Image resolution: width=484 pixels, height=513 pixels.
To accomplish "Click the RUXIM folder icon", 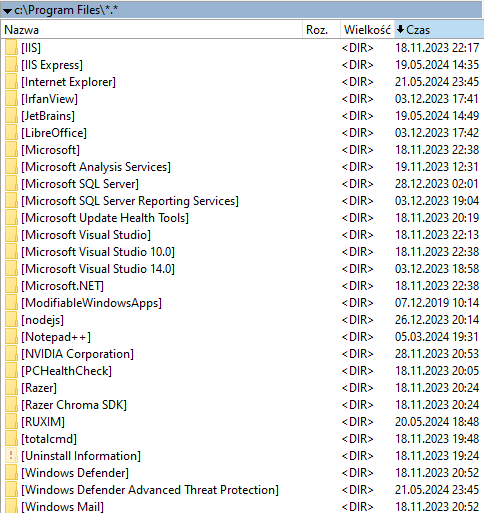I will point(11,422).
